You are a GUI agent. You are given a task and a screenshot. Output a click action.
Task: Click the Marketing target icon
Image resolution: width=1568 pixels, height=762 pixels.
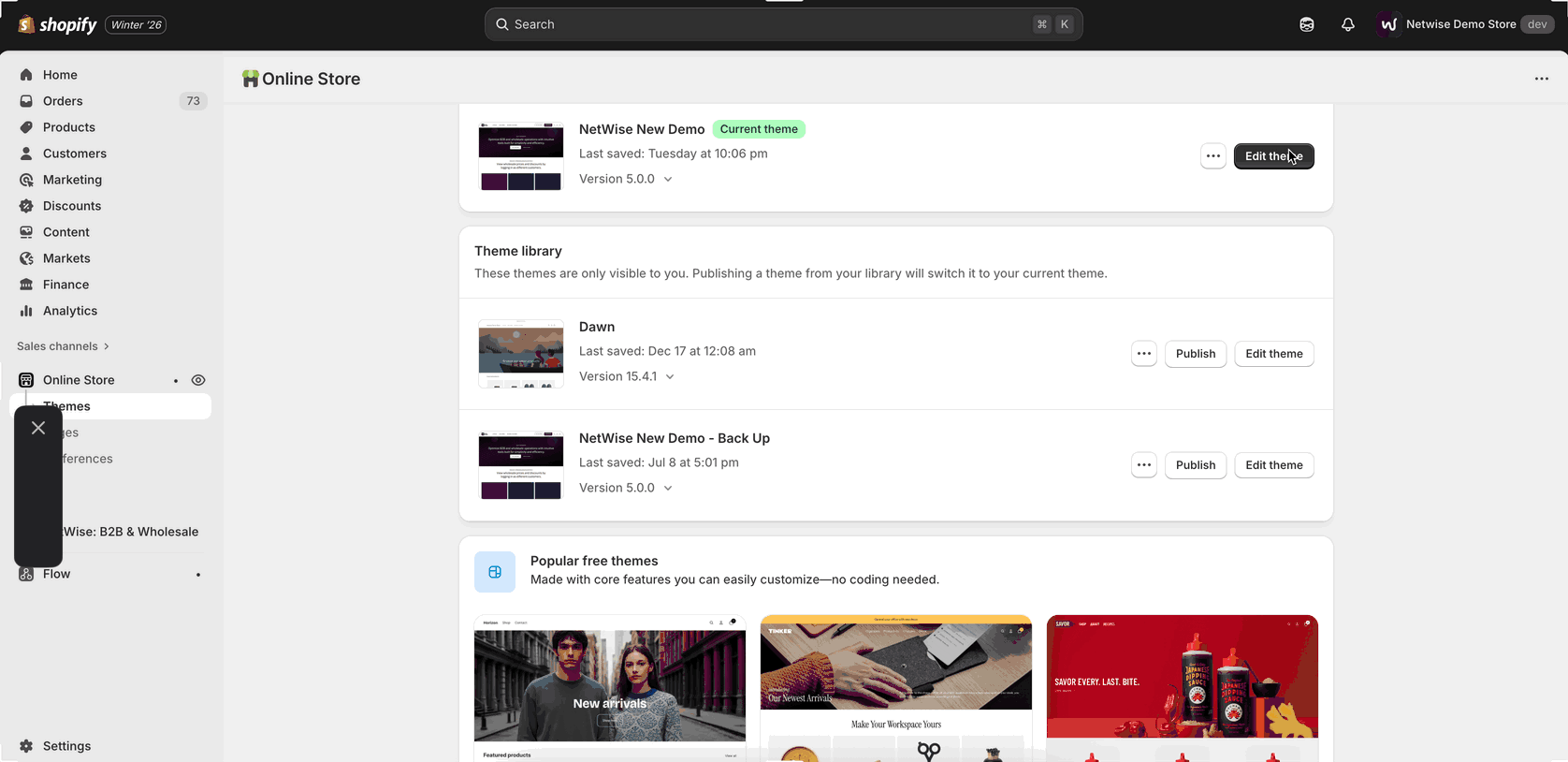tap(26, 180)
